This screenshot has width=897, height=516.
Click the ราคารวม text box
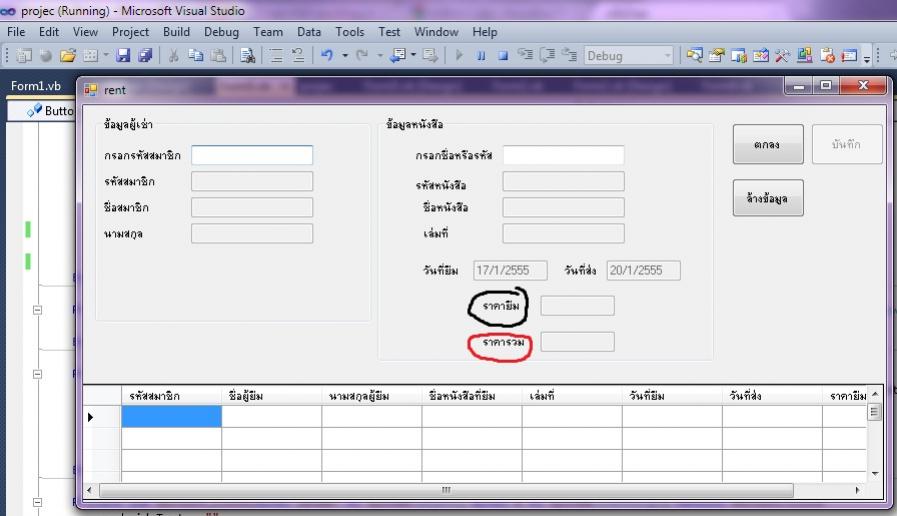pyautogui.click(x=578, y=342)
